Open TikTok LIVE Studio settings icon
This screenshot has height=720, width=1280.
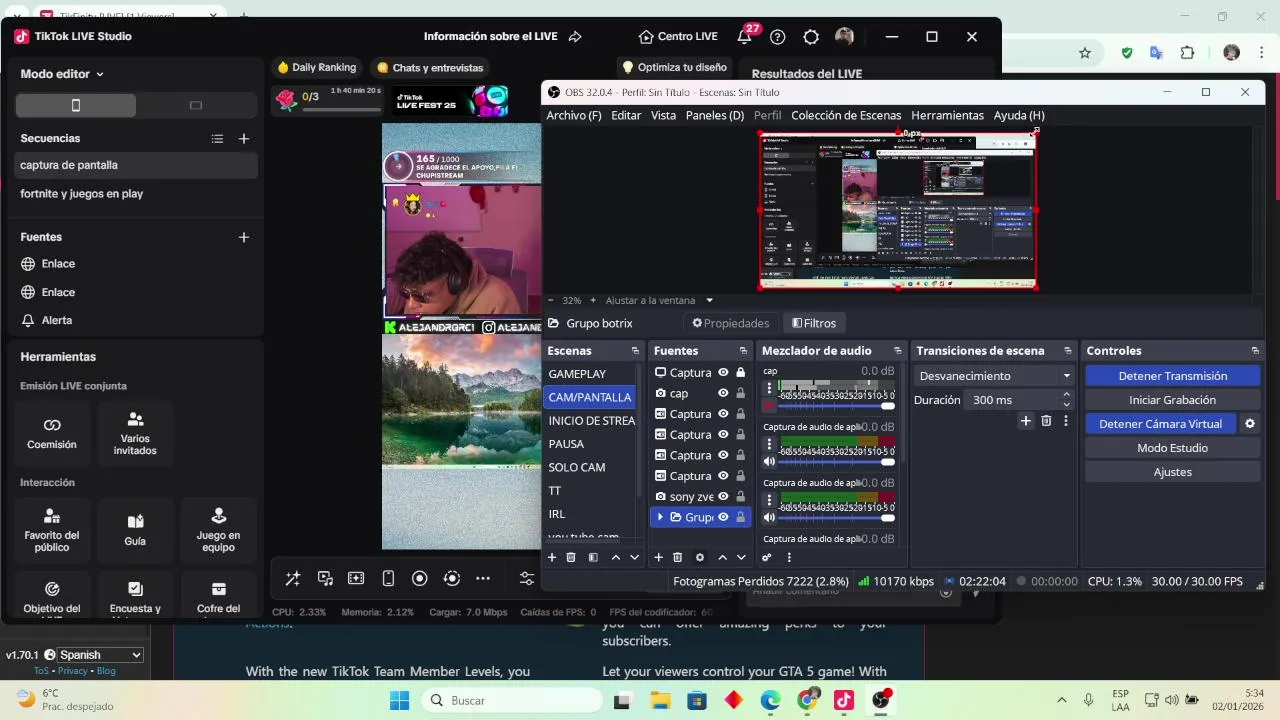tap(811, 36)
